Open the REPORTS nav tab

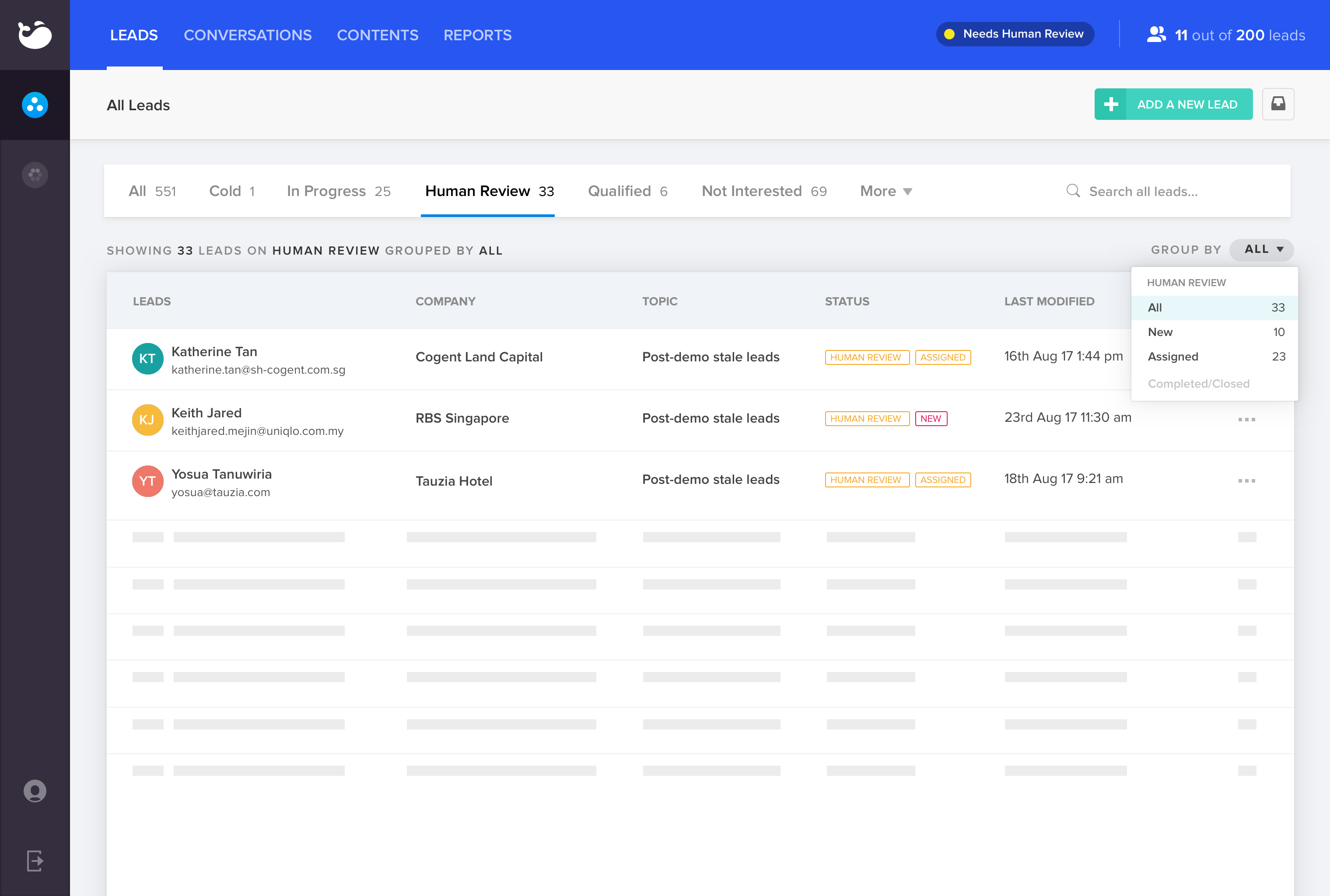[478, 35]
